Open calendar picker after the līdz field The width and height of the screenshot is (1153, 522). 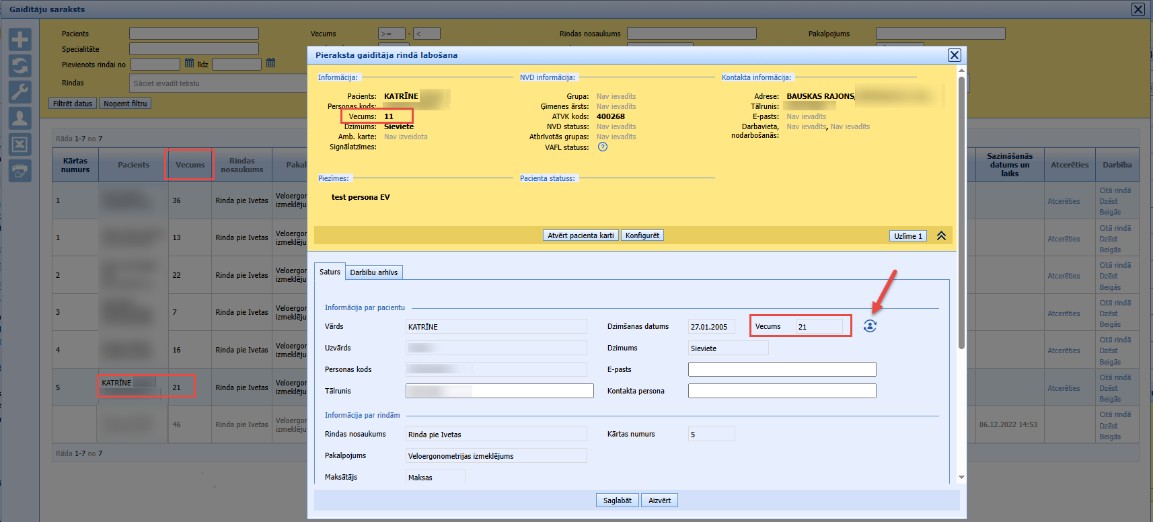point(270,63)
